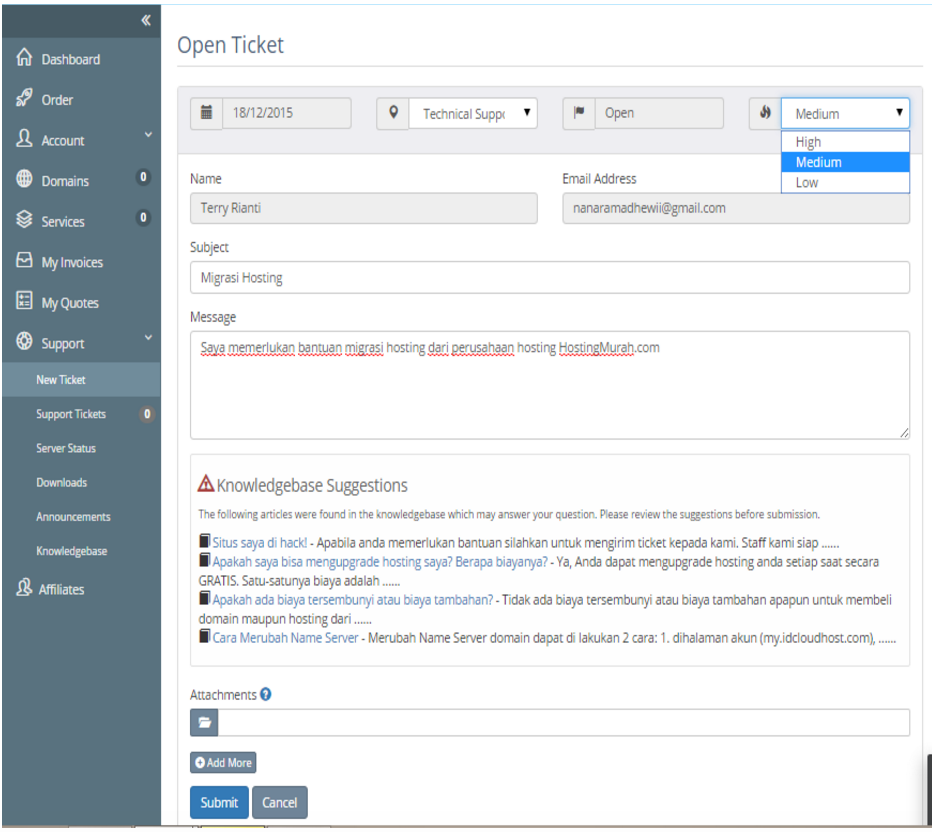Open the Dashboard from the sidebar

tap(60, 58)
